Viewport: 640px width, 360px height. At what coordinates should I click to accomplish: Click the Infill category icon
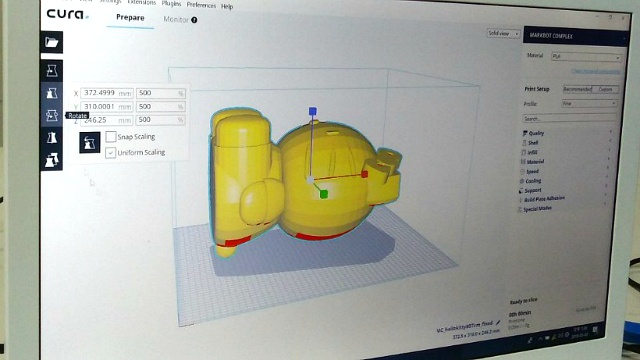point(524,152)
